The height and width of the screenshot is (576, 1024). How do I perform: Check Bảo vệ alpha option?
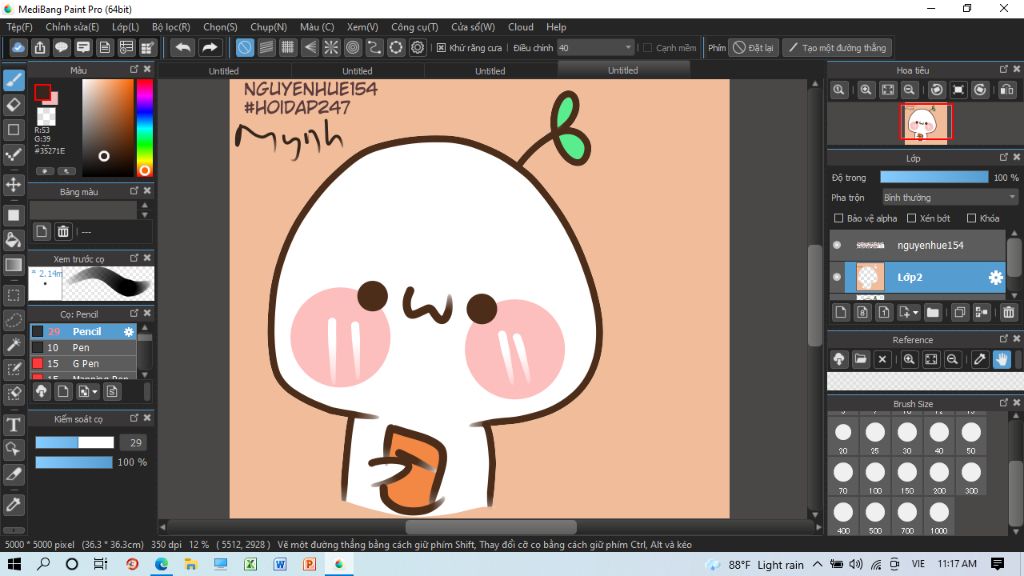point(839,218)
